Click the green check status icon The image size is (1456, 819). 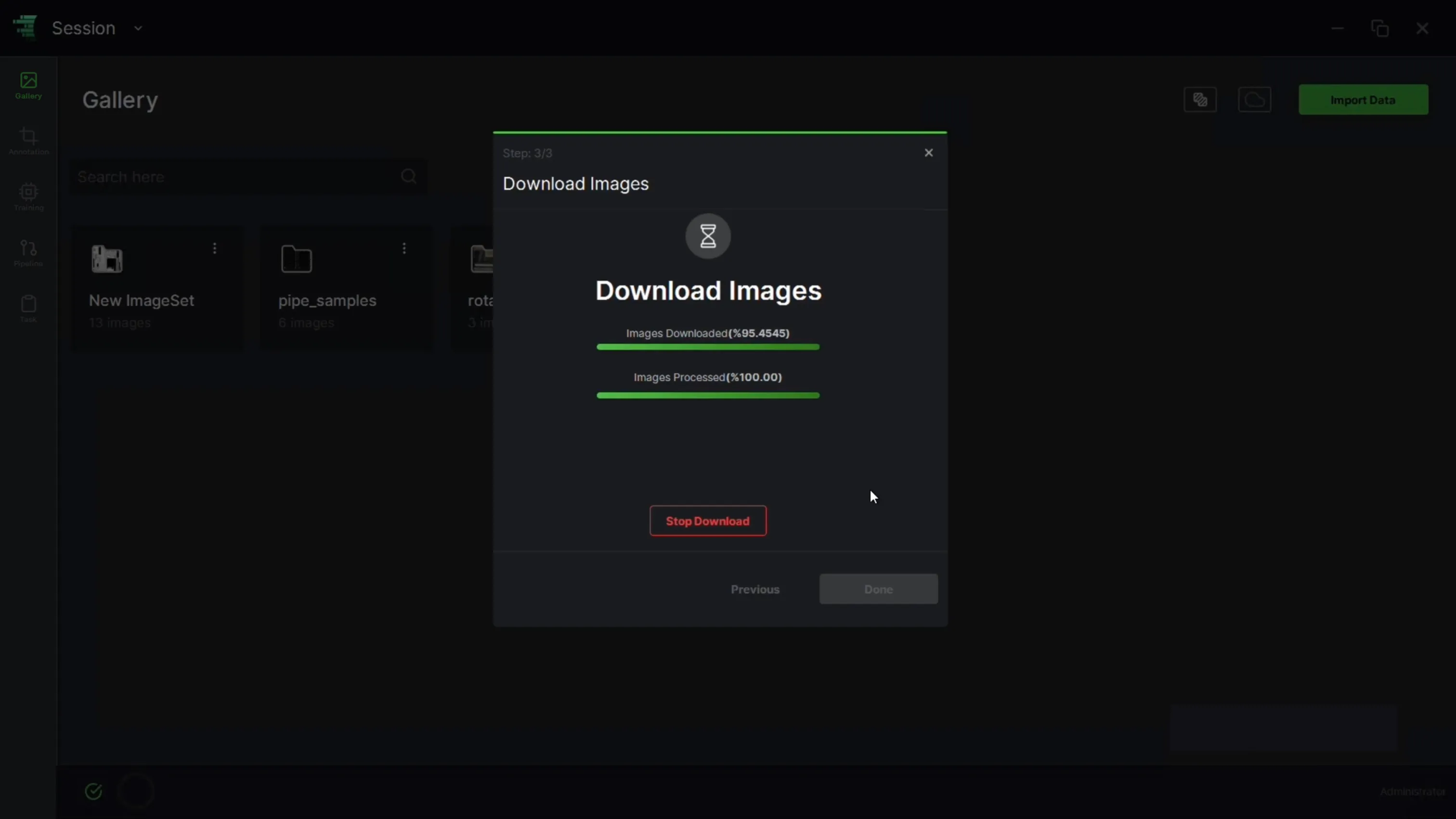click(94, 791)
